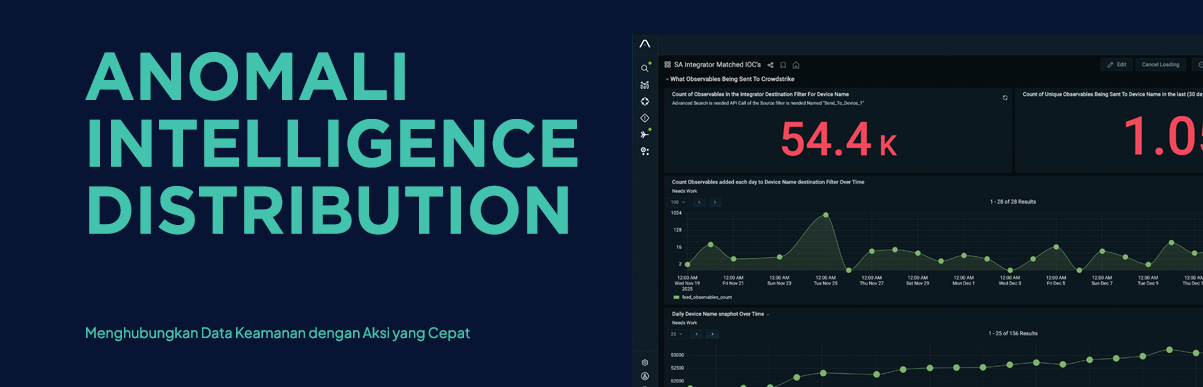This screenshot has height=387, width=1203.
Task: Click the Edit dashboard button
Action: [x=1117, y=64]
